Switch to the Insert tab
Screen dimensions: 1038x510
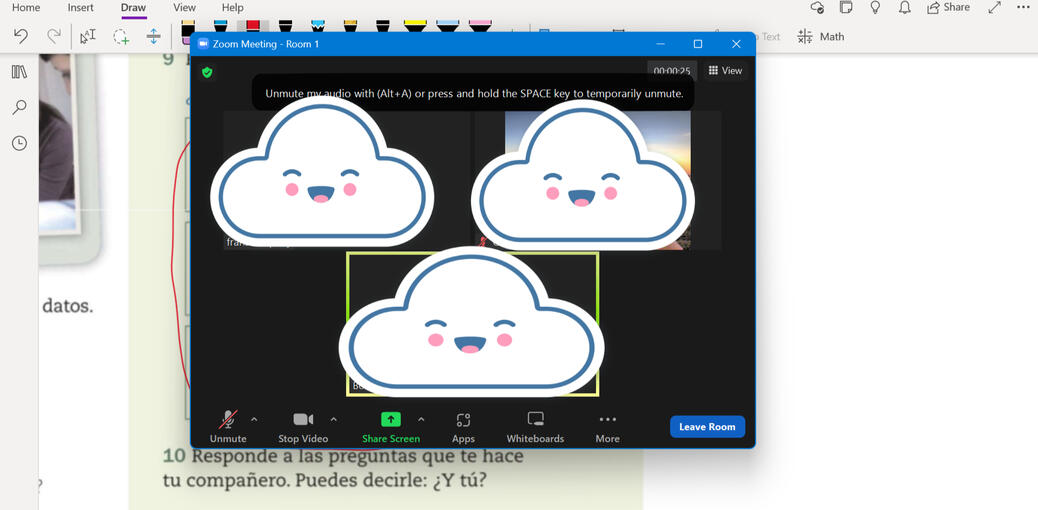click(81, 8)
